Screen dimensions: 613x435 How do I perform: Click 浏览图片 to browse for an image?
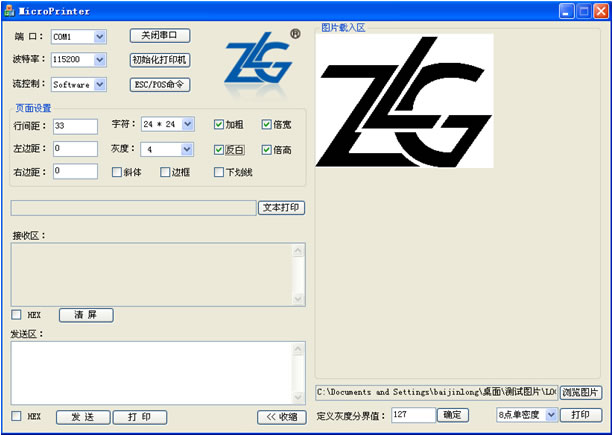(x=581, y=392)
